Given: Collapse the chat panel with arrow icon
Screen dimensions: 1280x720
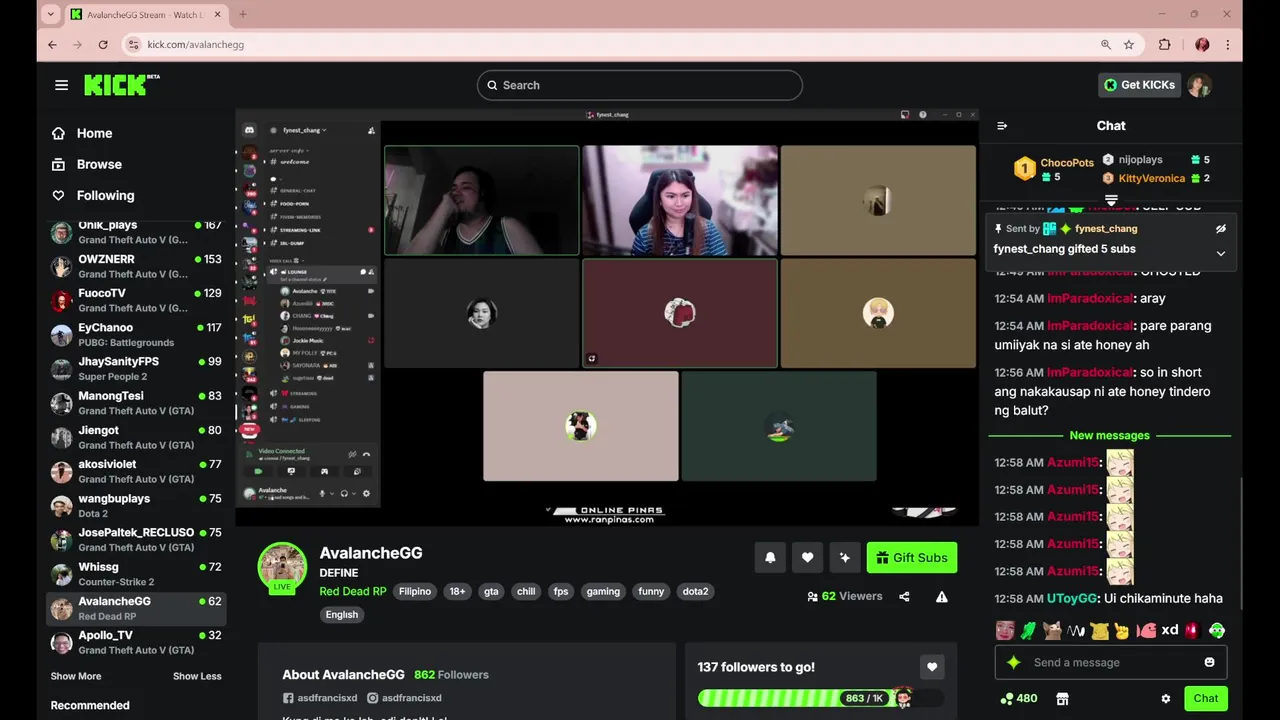Looking at the screenshot, I should point(1002,126).
